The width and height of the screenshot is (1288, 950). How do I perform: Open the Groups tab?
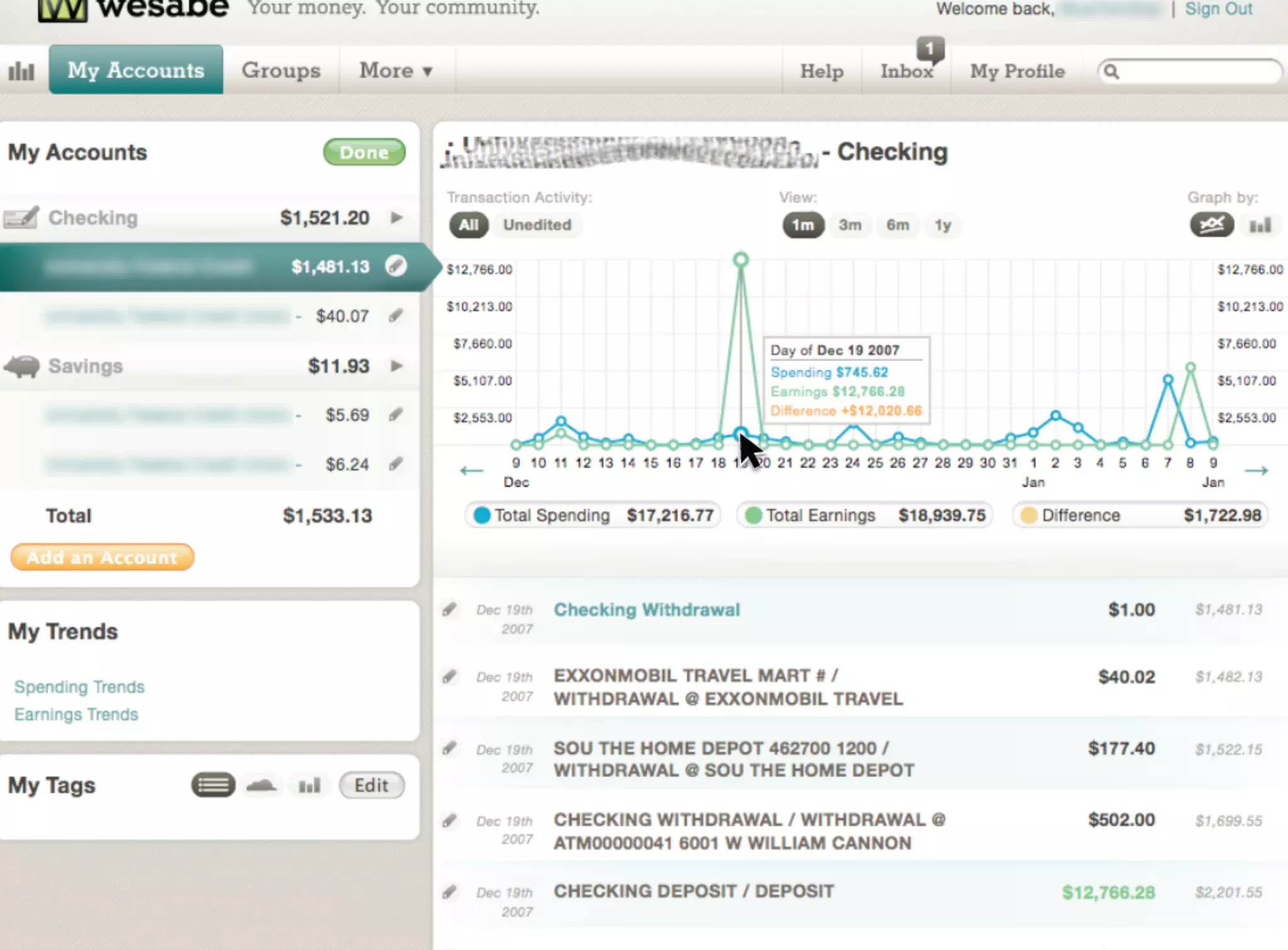(x=281, y=70)
